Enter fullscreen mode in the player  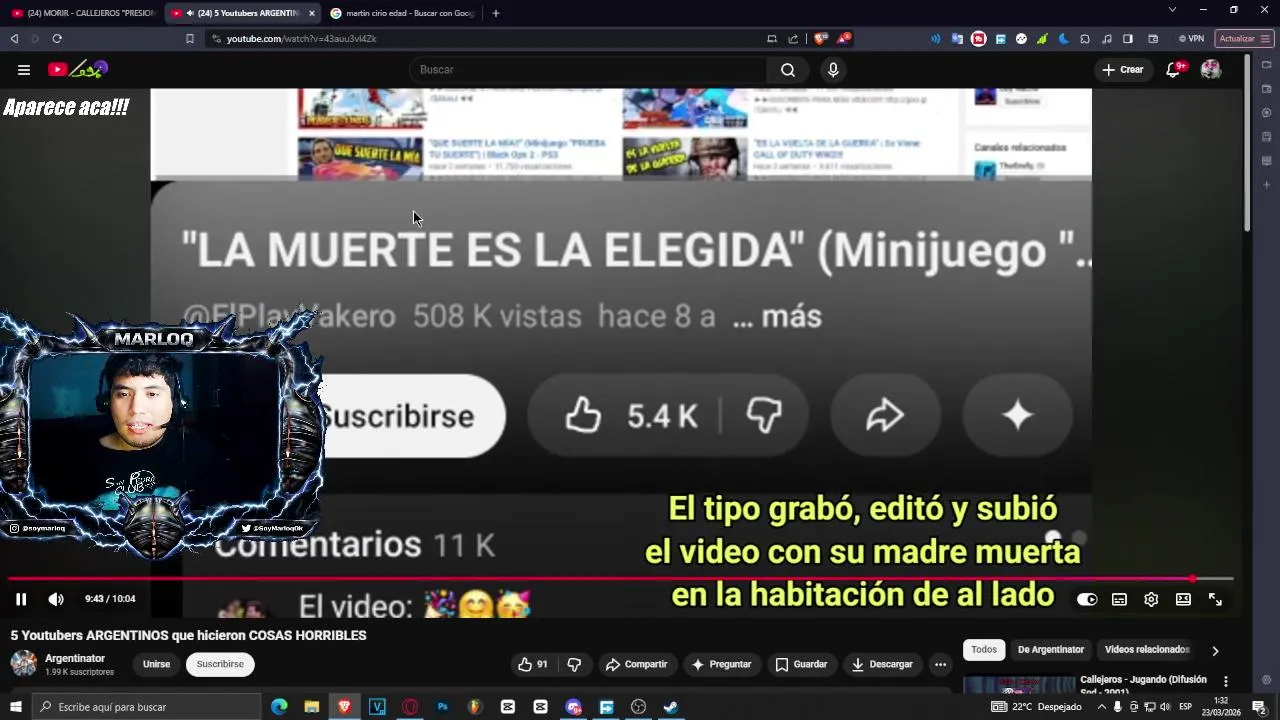click(1215, 599)
